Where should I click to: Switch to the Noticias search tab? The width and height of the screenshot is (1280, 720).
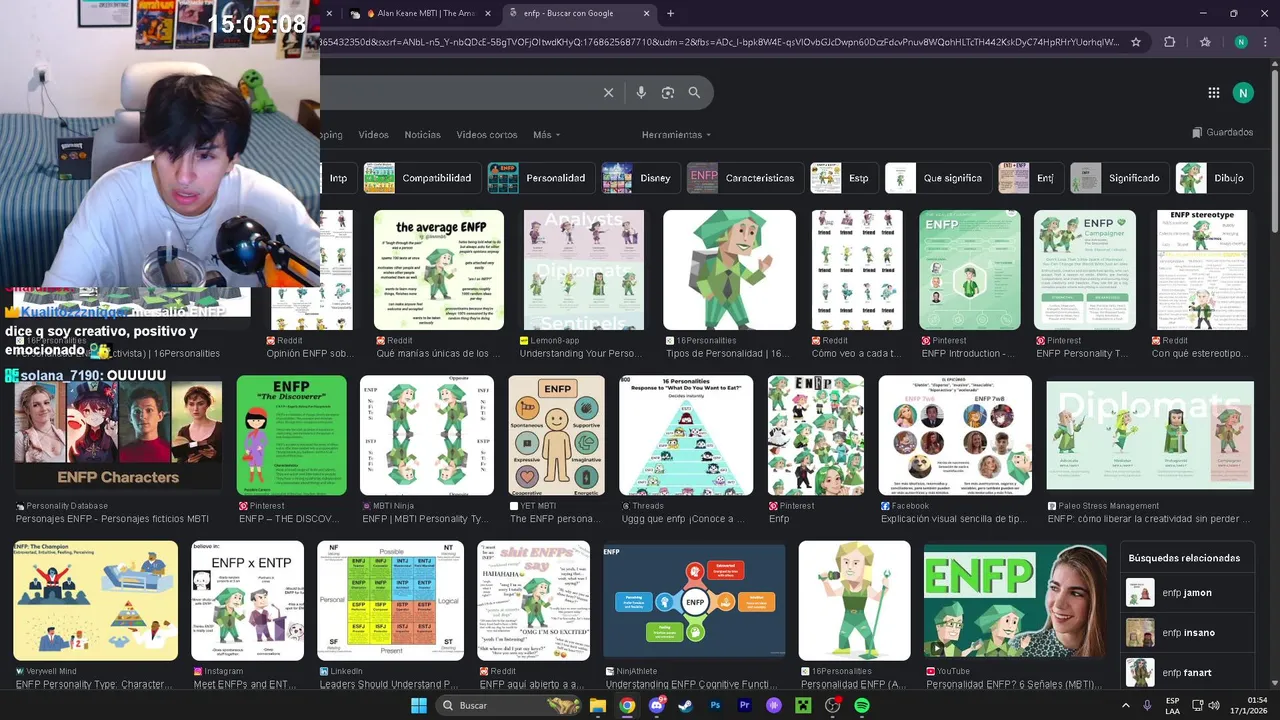422,135
